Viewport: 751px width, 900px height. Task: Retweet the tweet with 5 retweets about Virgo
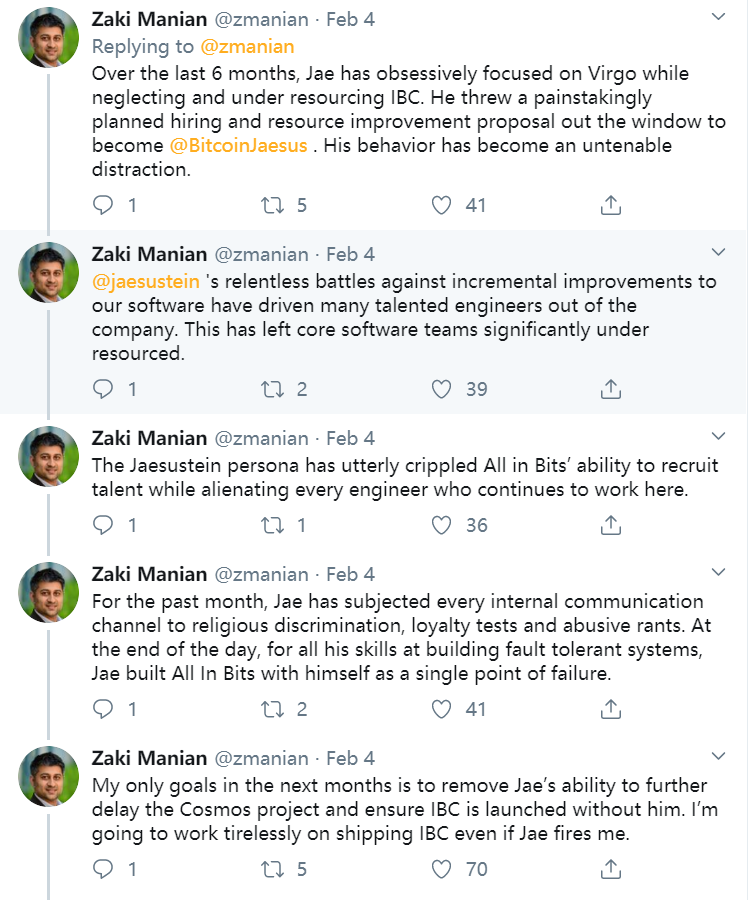click(273, 205)
